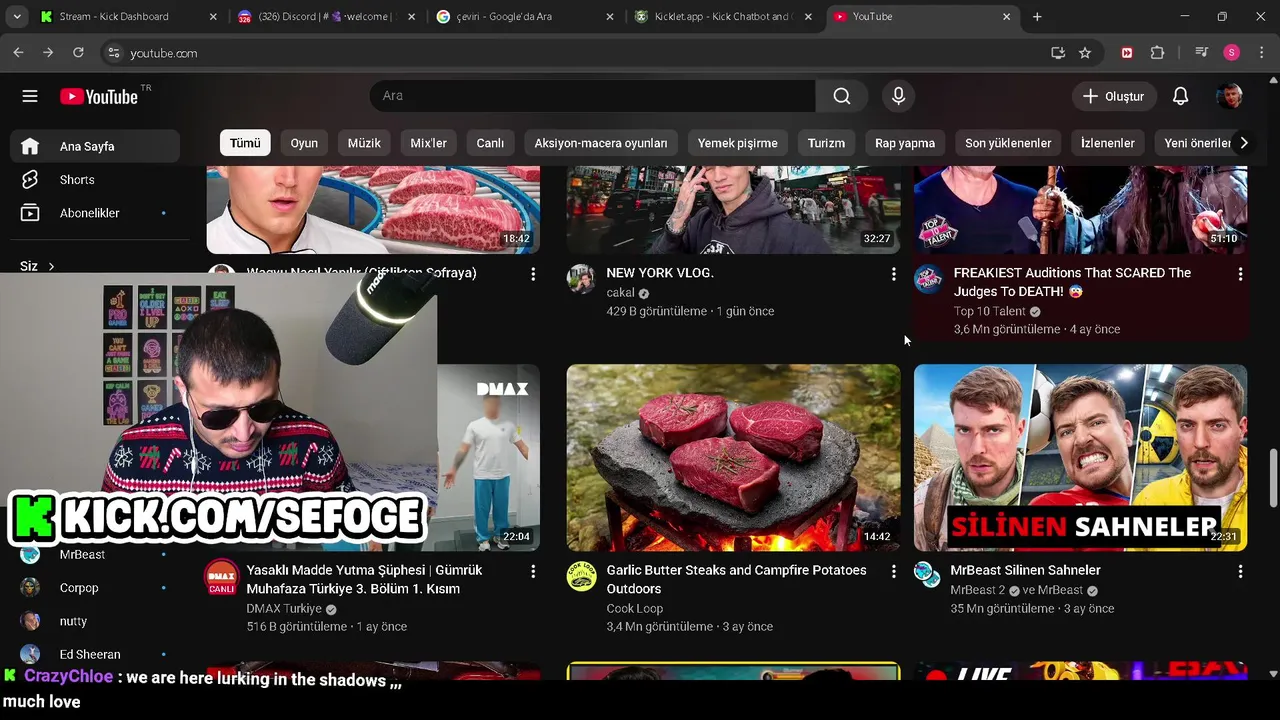Select the Oyun filter chip
The width and height of the screenshot is (1280, 720).
coord(304,143)
